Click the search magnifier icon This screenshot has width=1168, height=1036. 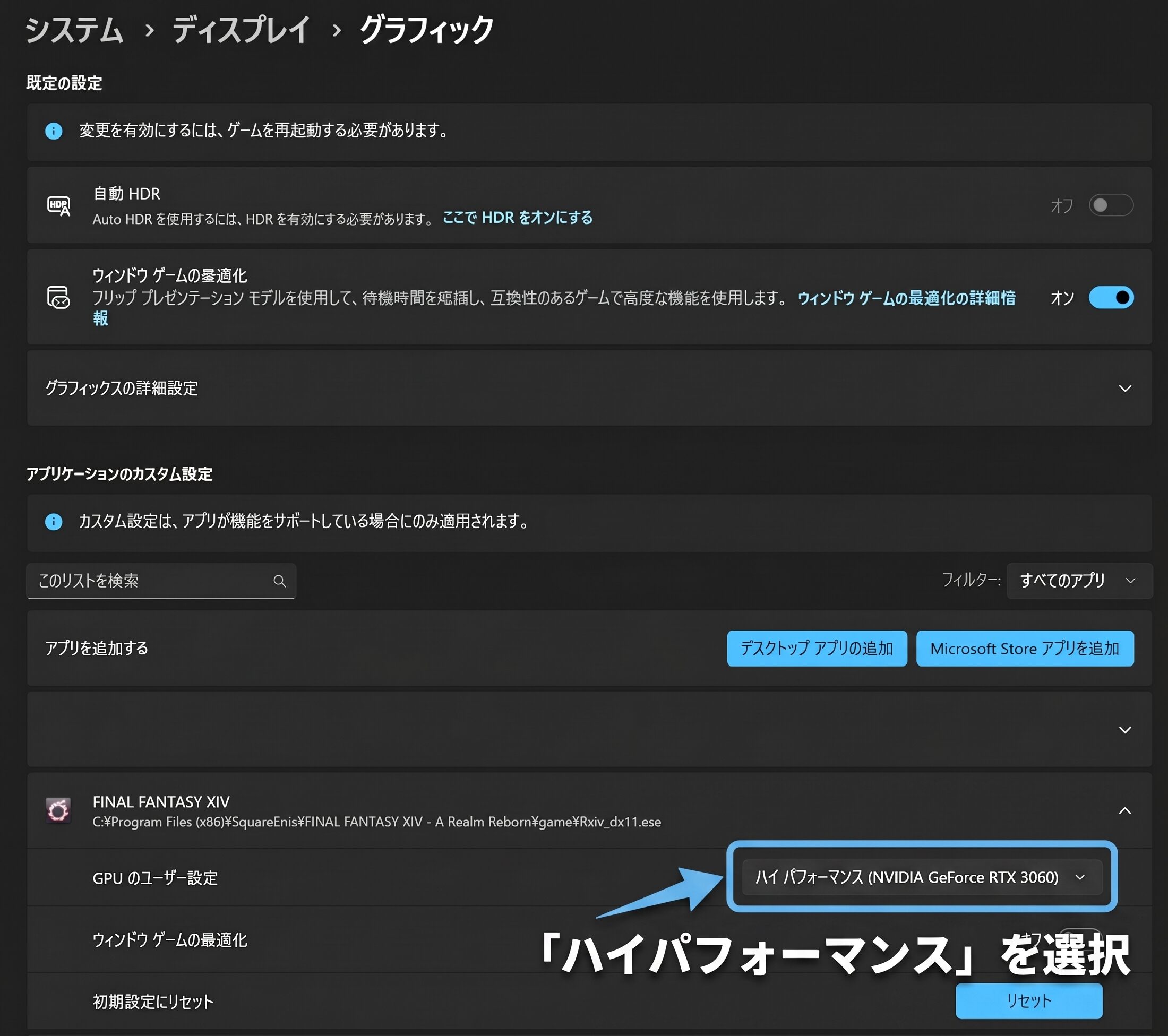279,581
